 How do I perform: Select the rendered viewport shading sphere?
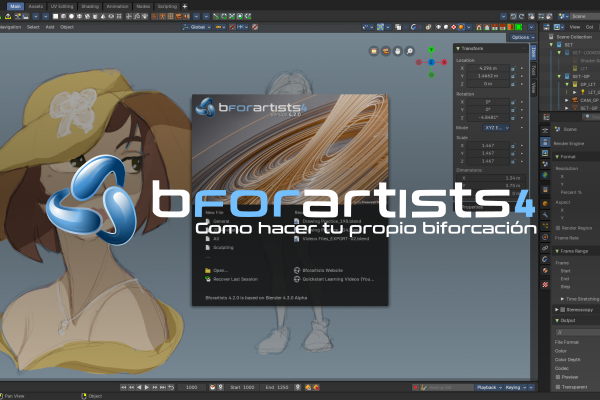[461, 27]
